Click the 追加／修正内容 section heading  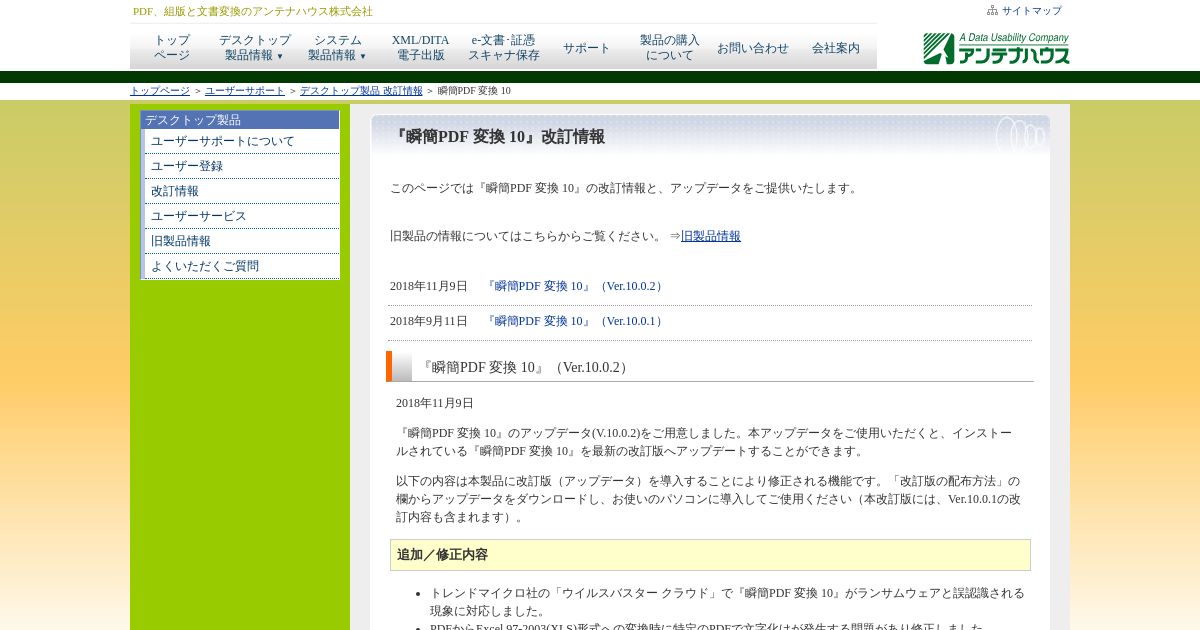710,555
